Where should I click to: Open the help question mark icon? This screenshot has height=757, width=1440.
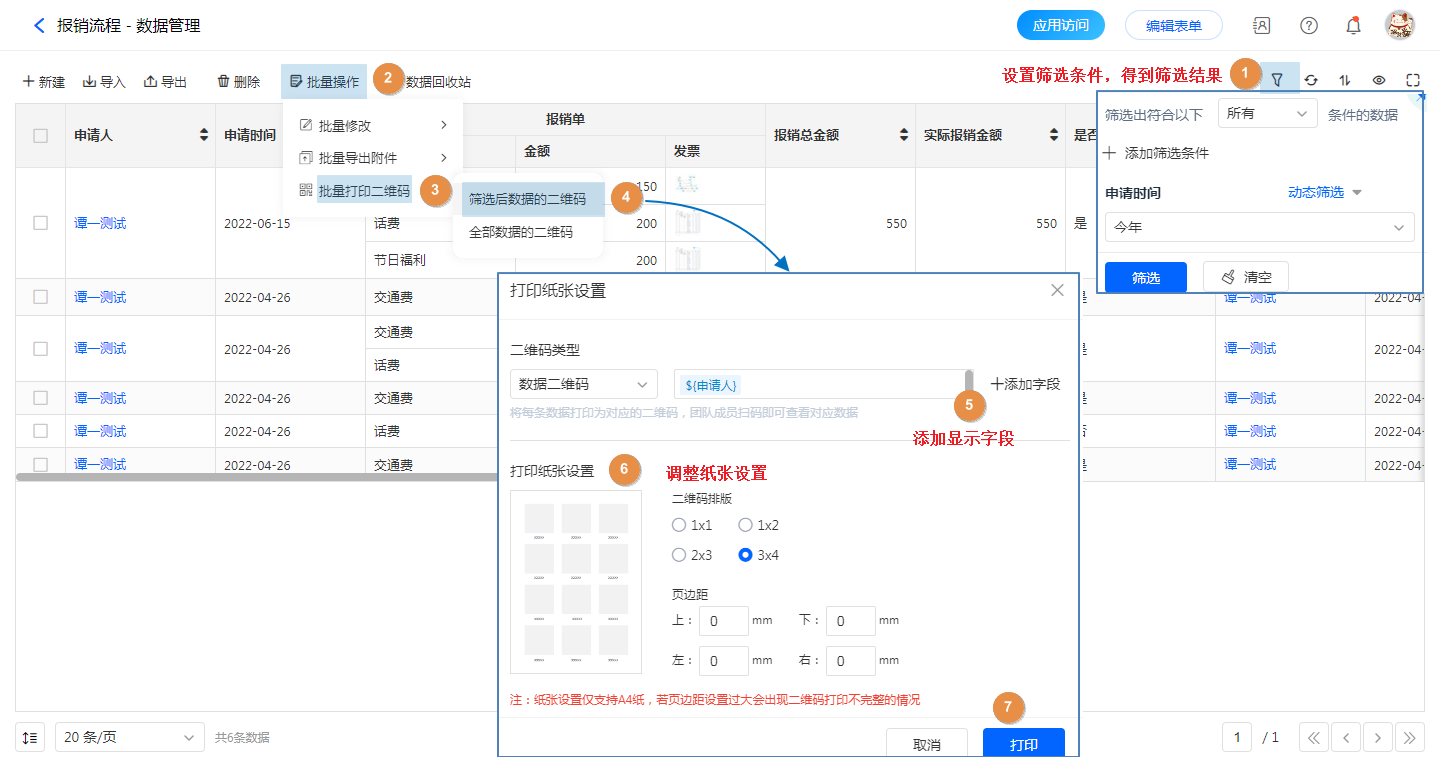(x=1308, y=26)
